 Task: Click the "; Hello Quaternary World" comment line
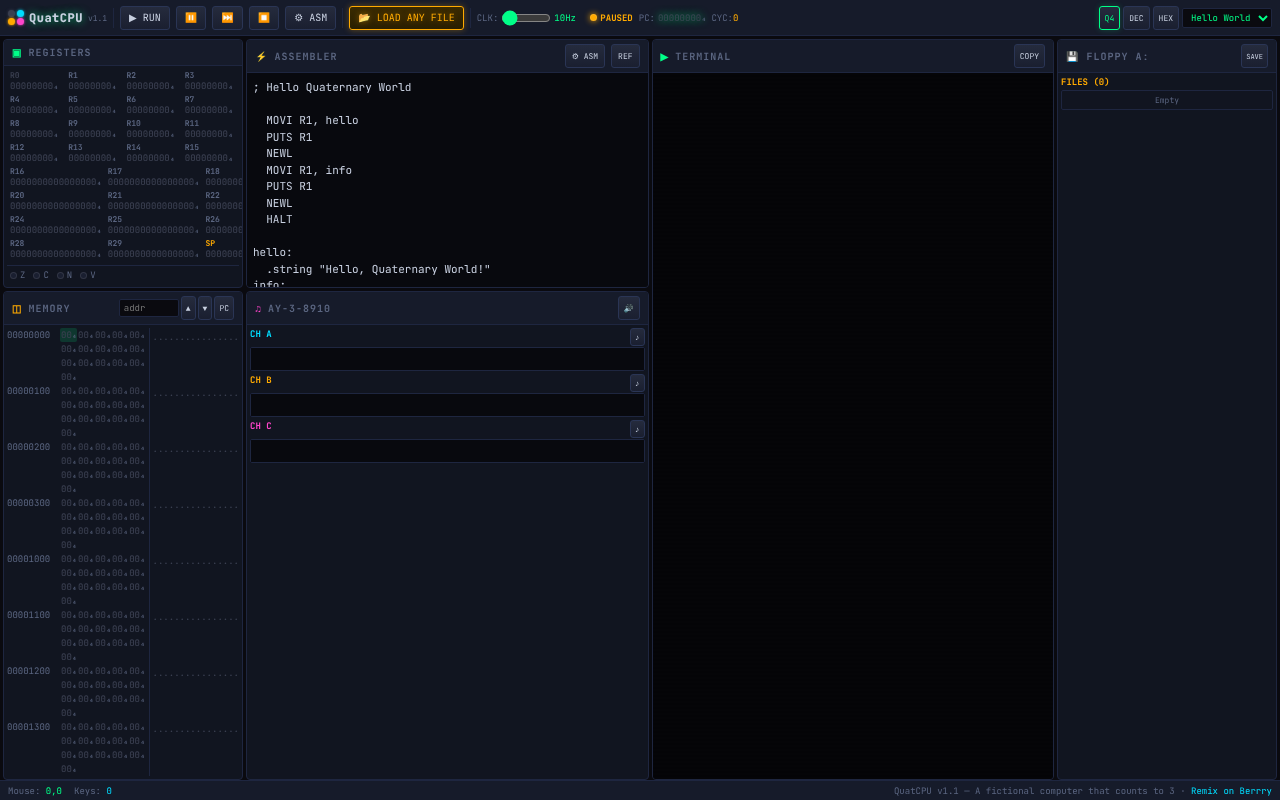(332, 88)
